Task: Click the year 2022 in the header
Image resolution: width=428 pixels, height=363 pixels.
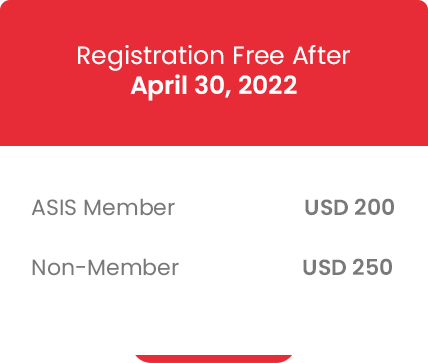Action: click(x=268, y=85)
